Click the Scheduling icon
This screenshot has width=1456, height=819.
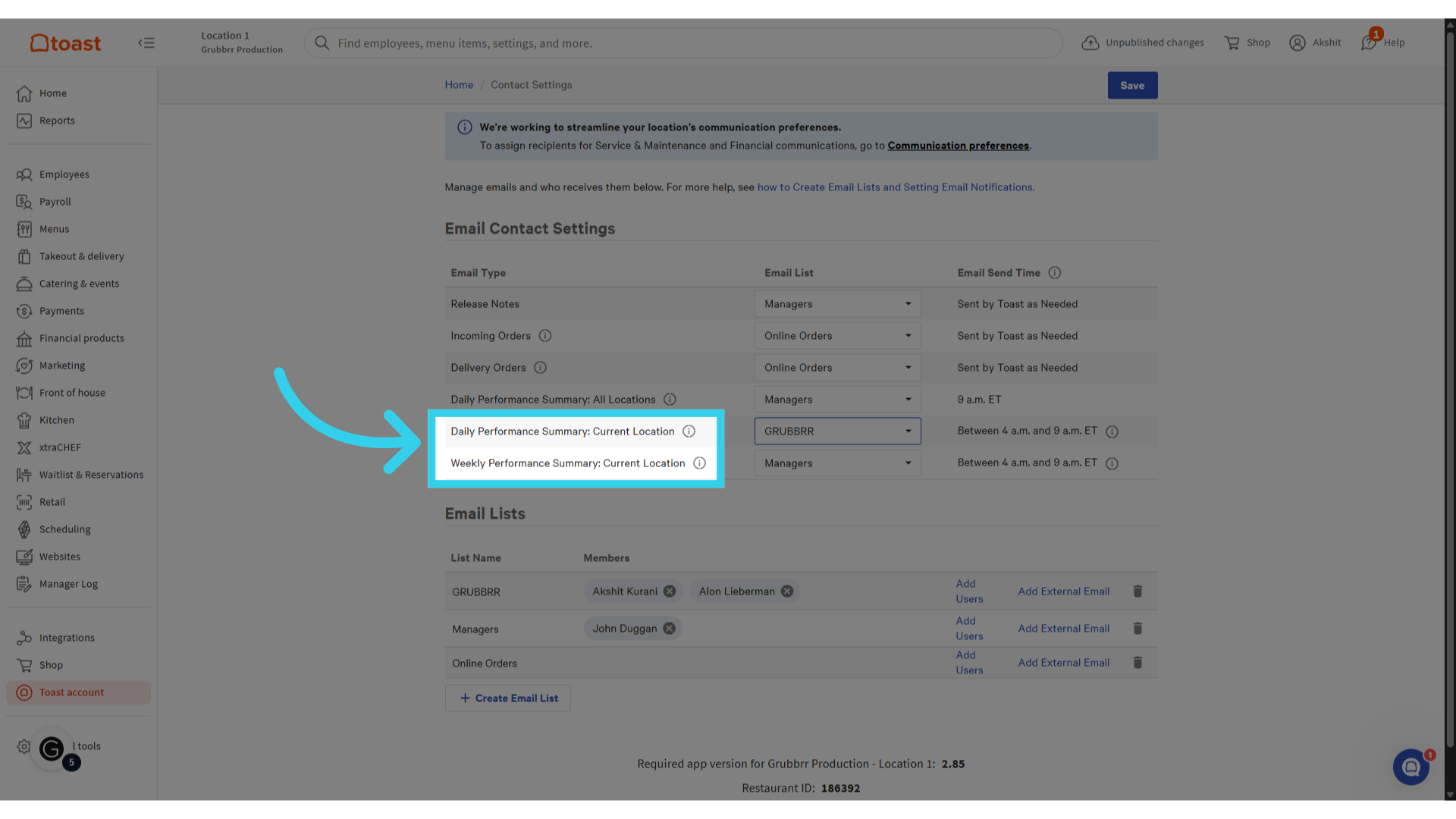[x=24, y=529]
